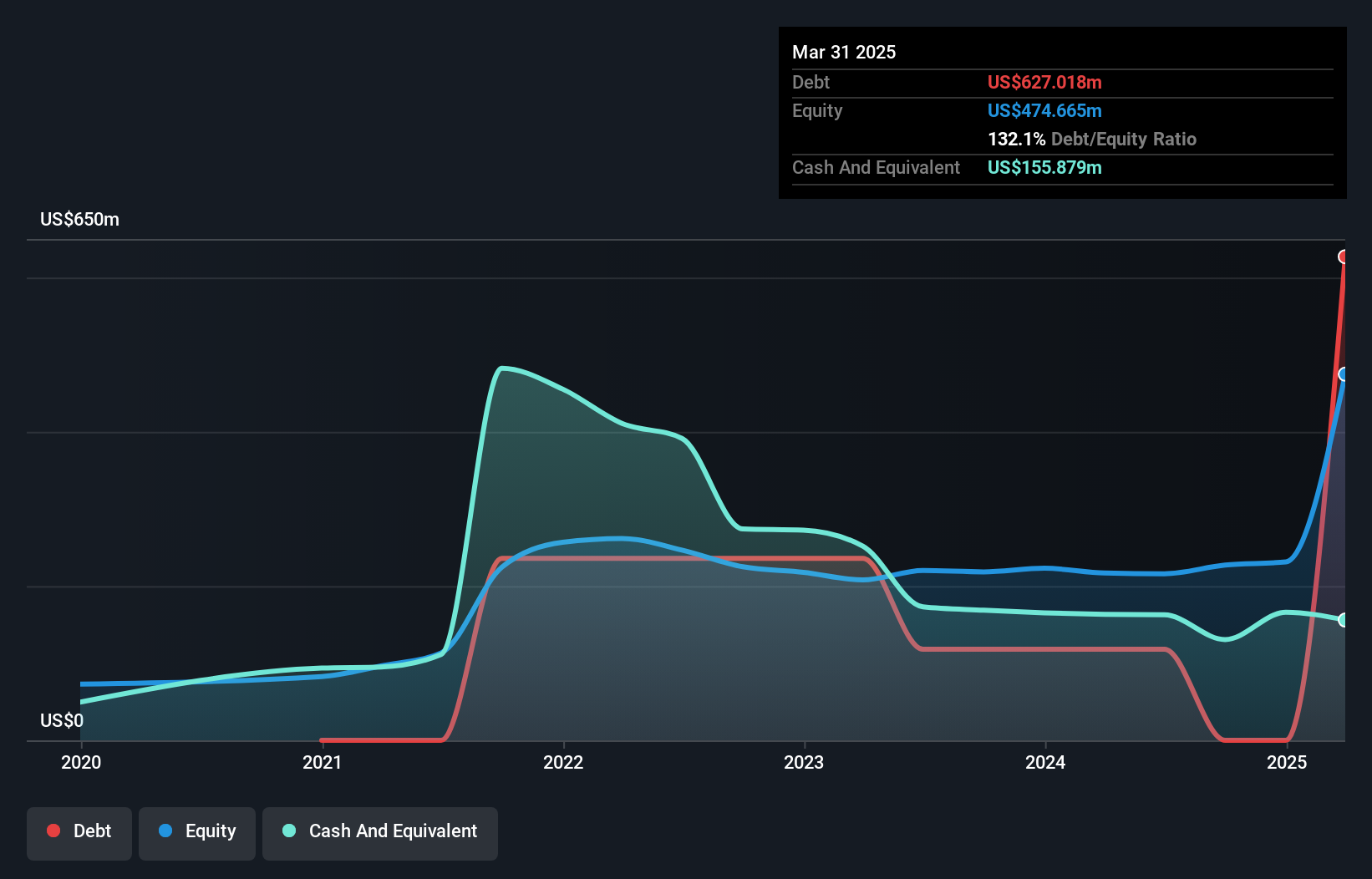Screen dimensions: 1372x879
Task: Click the US$627.018m debt value
Action: pyautogui.click(x=1044, y=82)
